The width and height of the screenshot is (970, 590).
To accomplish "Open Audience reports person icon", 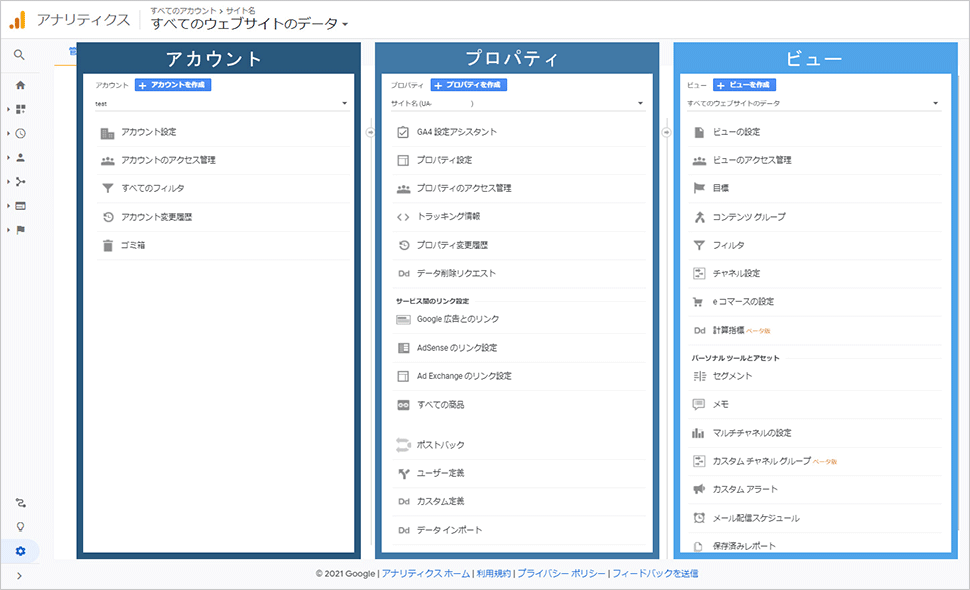I will click(20, 157).
